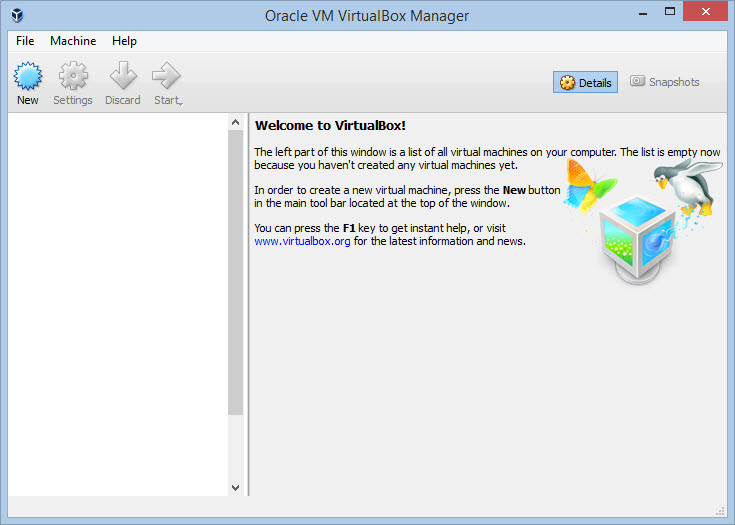Screen dimensions: 735x525
Task: Switch to the Details view button
Action: [x=585, y=82]
